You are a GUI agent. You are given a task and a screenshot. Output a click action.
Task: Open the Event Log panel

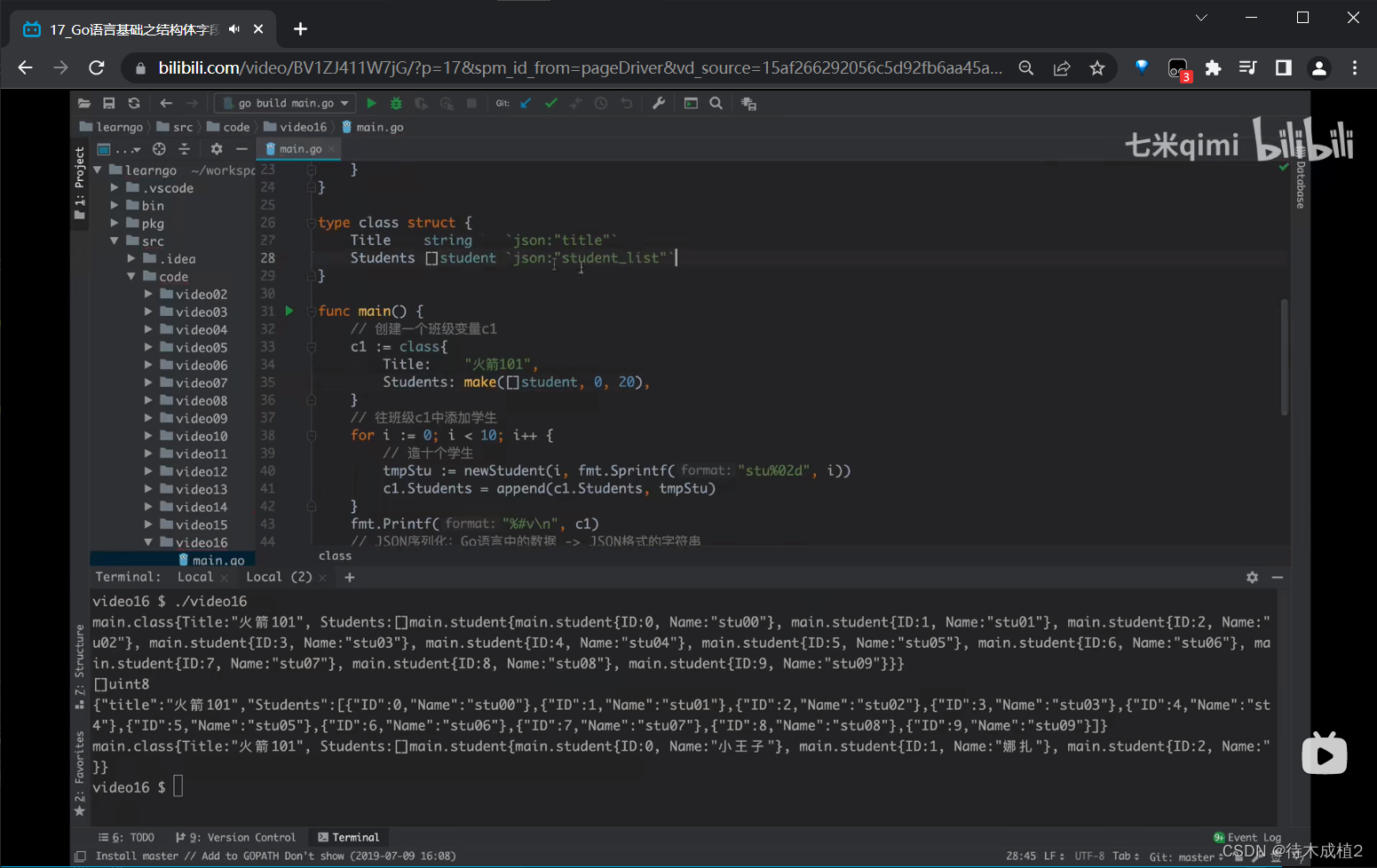(x=1247, y=837)
